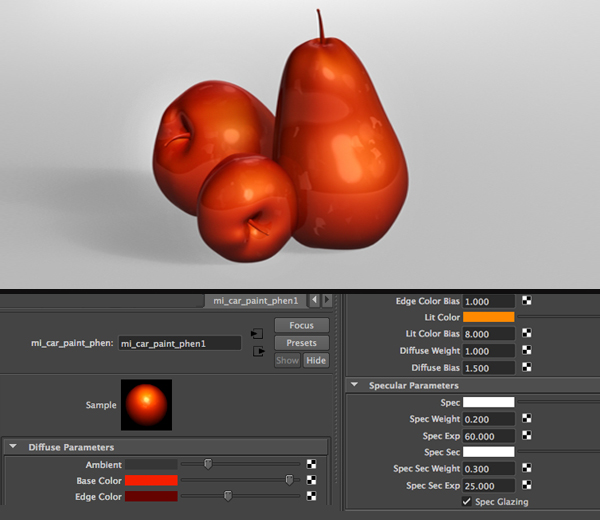The width and height of the screenshot is (600, 520).
Task: Open the red Base Color swatch
Action: click(151, 480)
